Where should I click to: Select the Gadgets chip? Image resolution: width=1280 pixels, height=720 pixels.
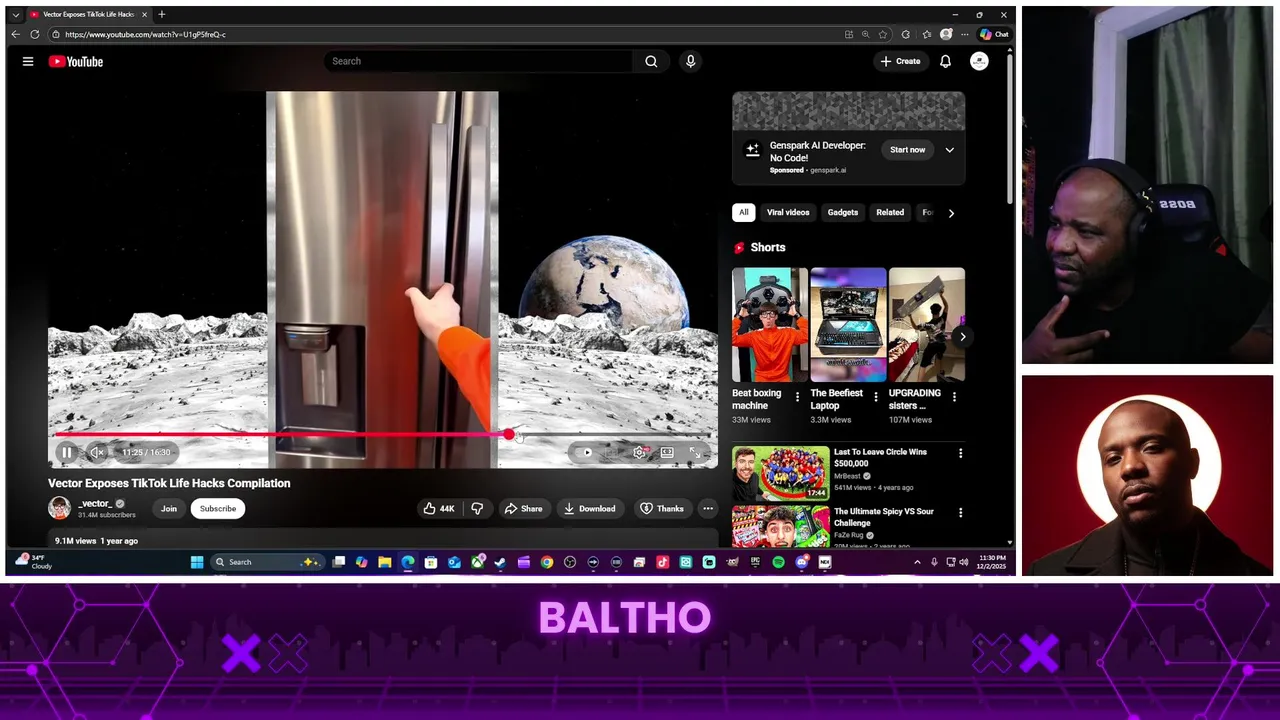(x=843, y=212)
